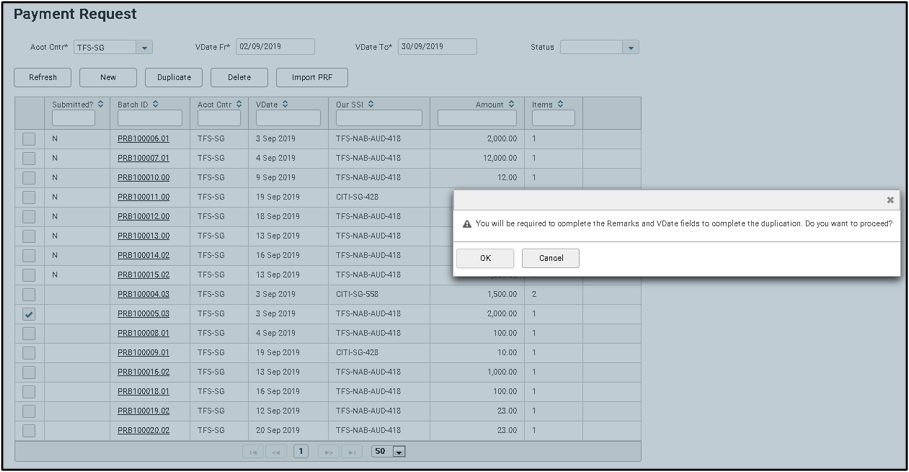This screenshot has width=909, height=472.
Task: Open the rows-per-page dropdown showing 50
Action: click(x=399, y=452)
